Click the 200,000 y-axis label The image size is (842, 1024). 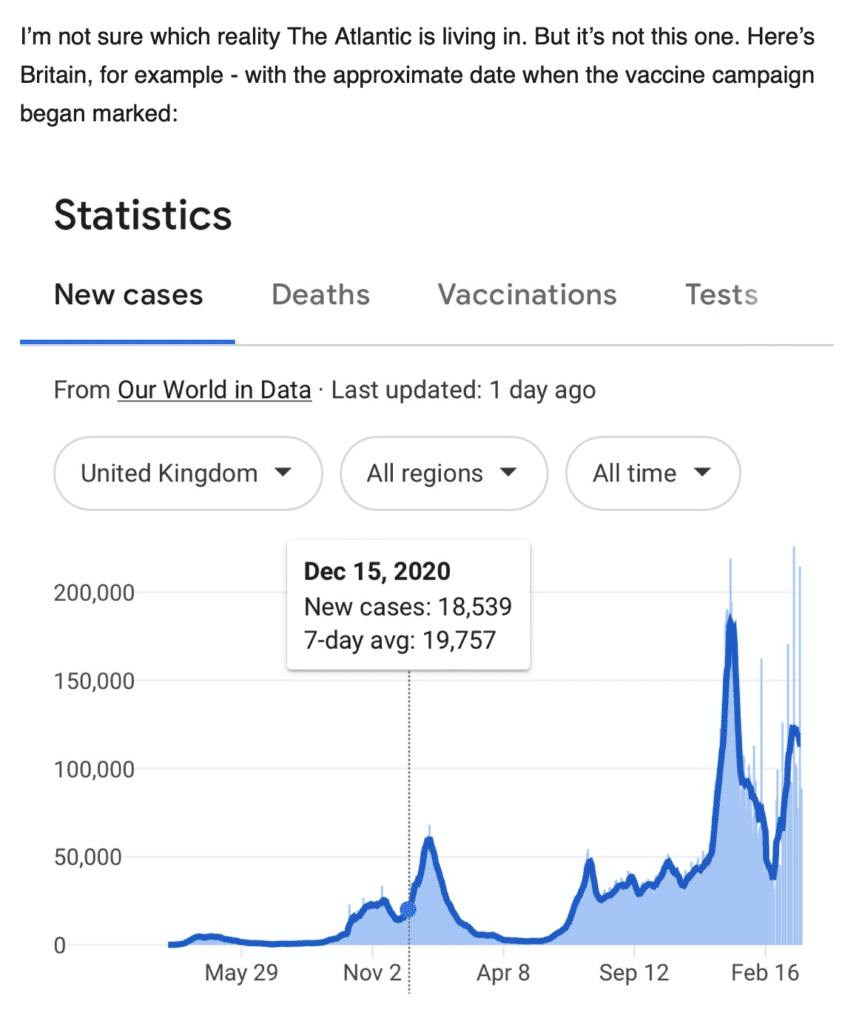(94, 593)
